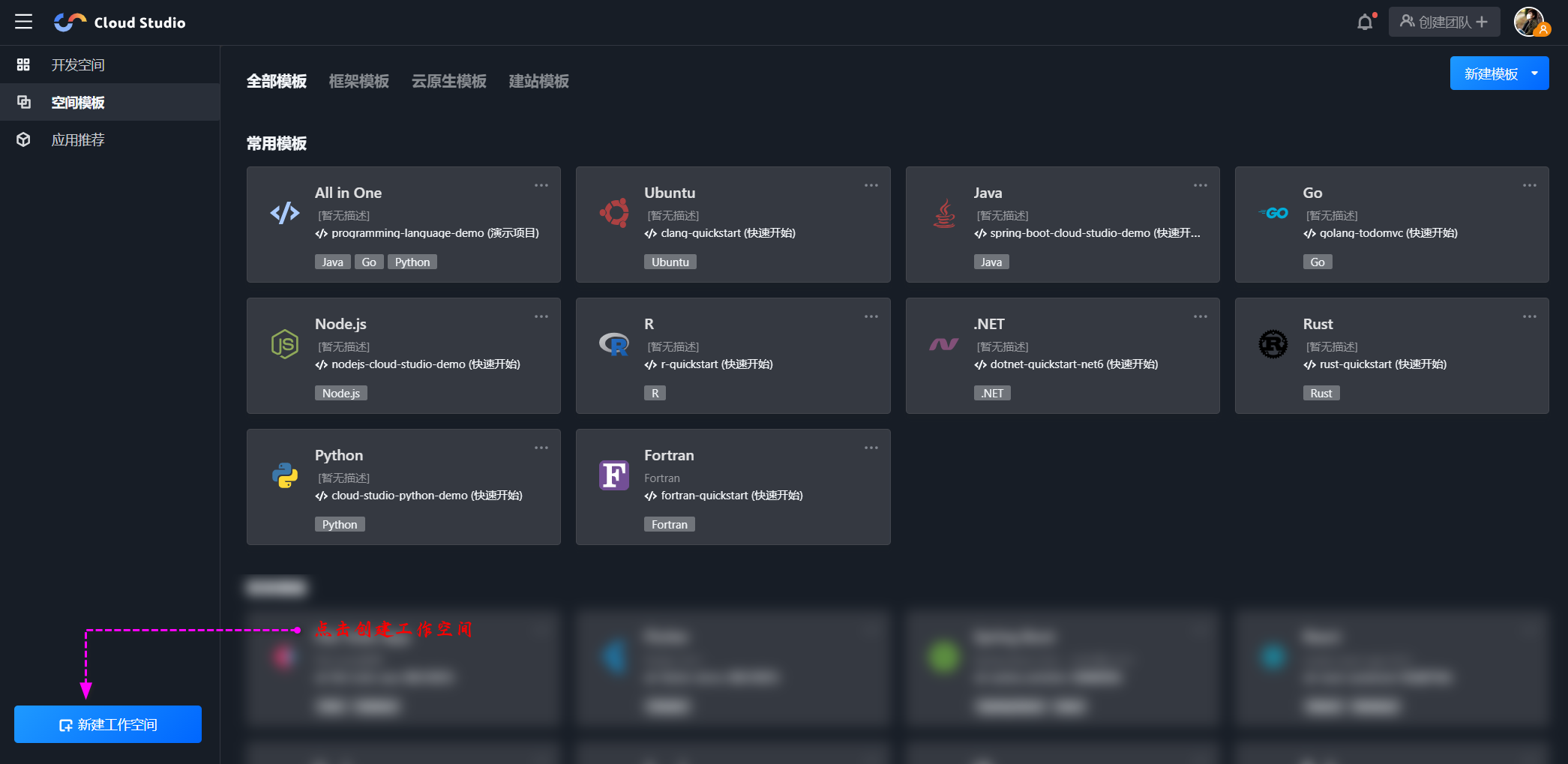Image resolution: width=1568 pixels, height=764 pixels.
Task: Open spring-boot-cloud-studio-demo link
Action: [1087, 233]
